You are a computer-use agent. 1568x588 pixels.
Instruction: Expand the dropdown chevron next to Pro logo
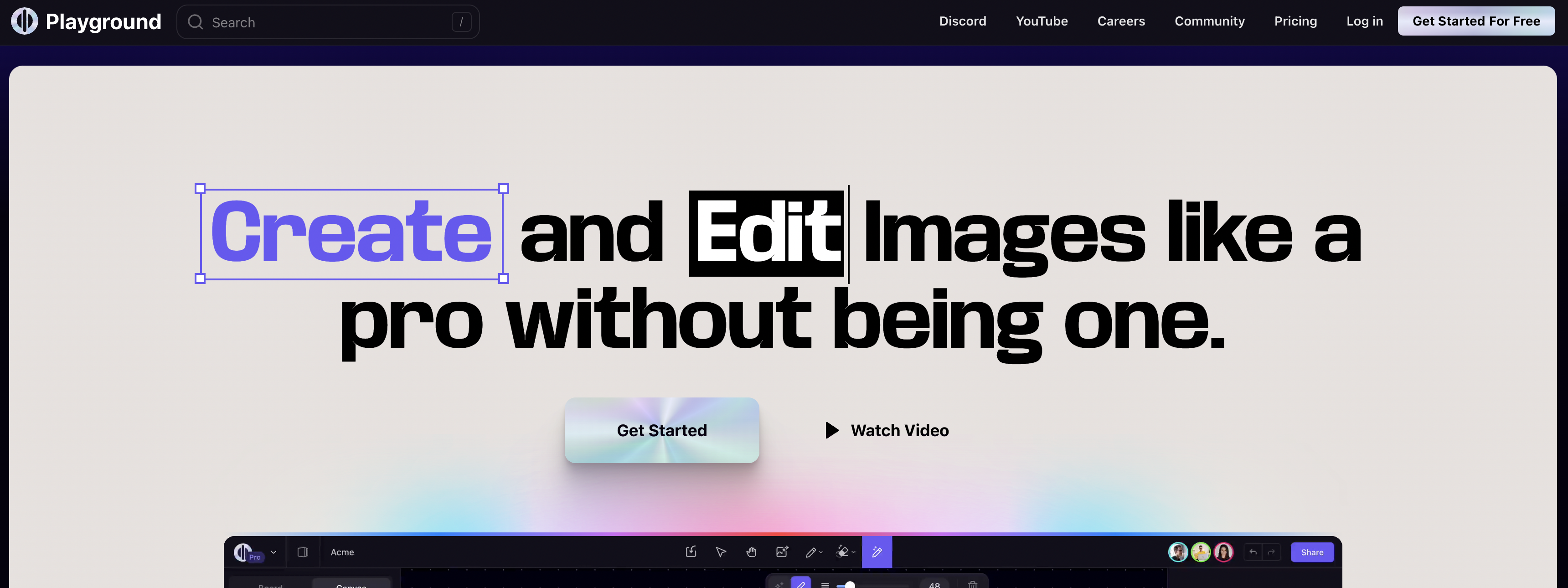[273, 552]
